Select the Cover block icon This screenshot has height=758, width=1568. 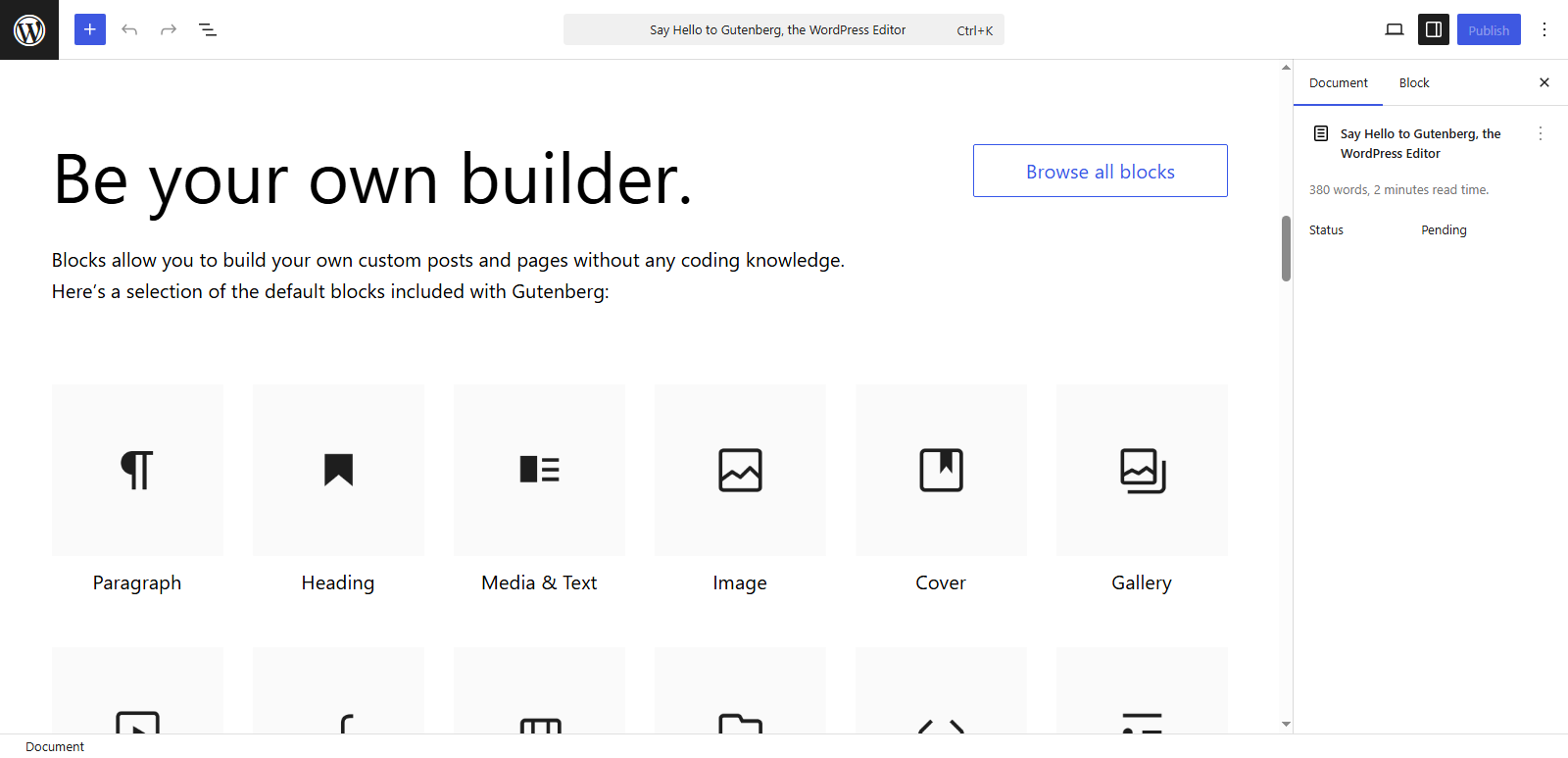(x=941, y=470)
